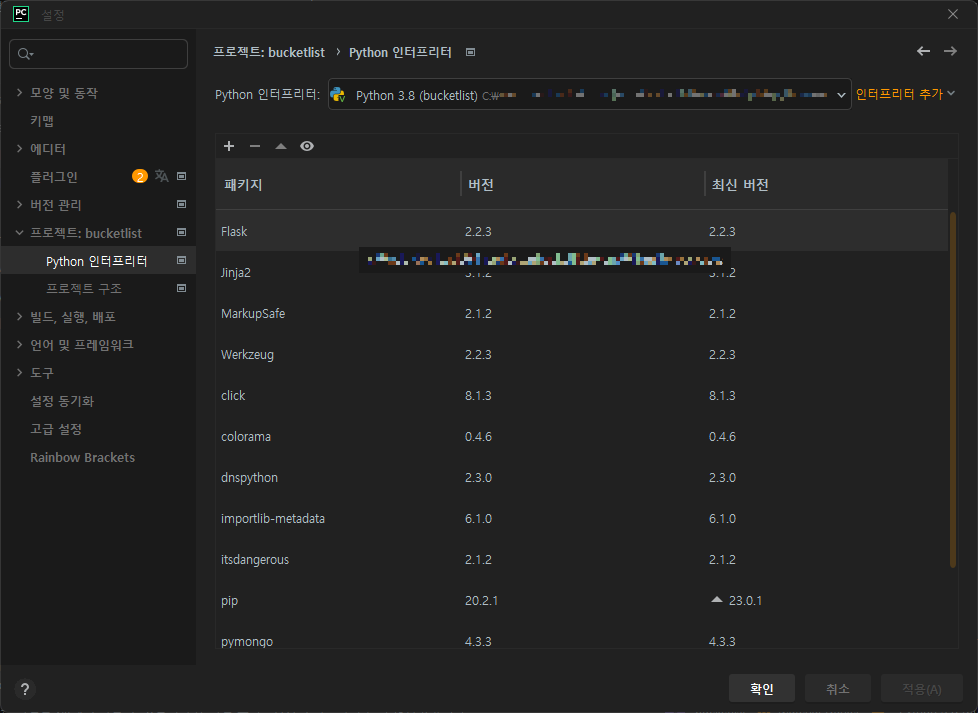Open 프로젝트 구조 settings page
Image resolution: width=978 pixels, height=713 pixels.
click(84, 288)
